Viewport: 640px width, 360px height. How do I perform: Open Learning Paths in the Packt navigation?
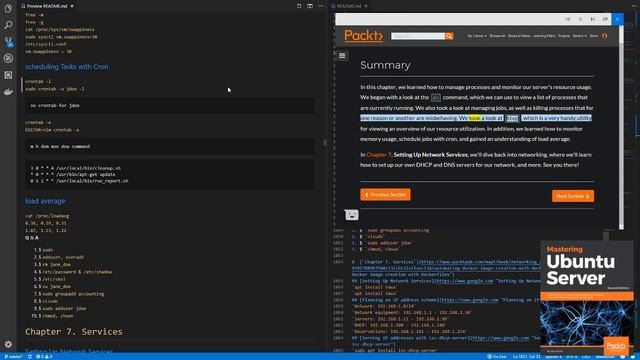pyautogui.click(x=544, y=36)
